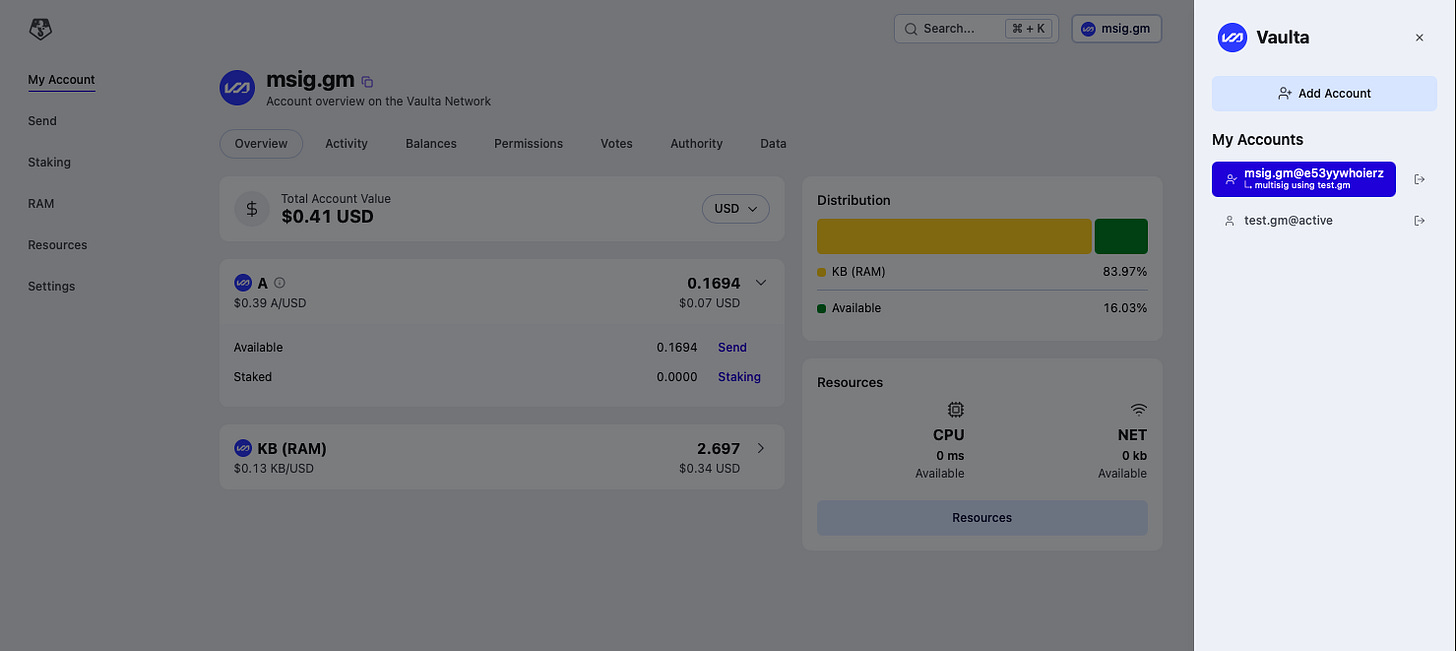Click the Add Account button
Image resolution: width=1456 pixels, height=651 pixels.
(1324, 93)
